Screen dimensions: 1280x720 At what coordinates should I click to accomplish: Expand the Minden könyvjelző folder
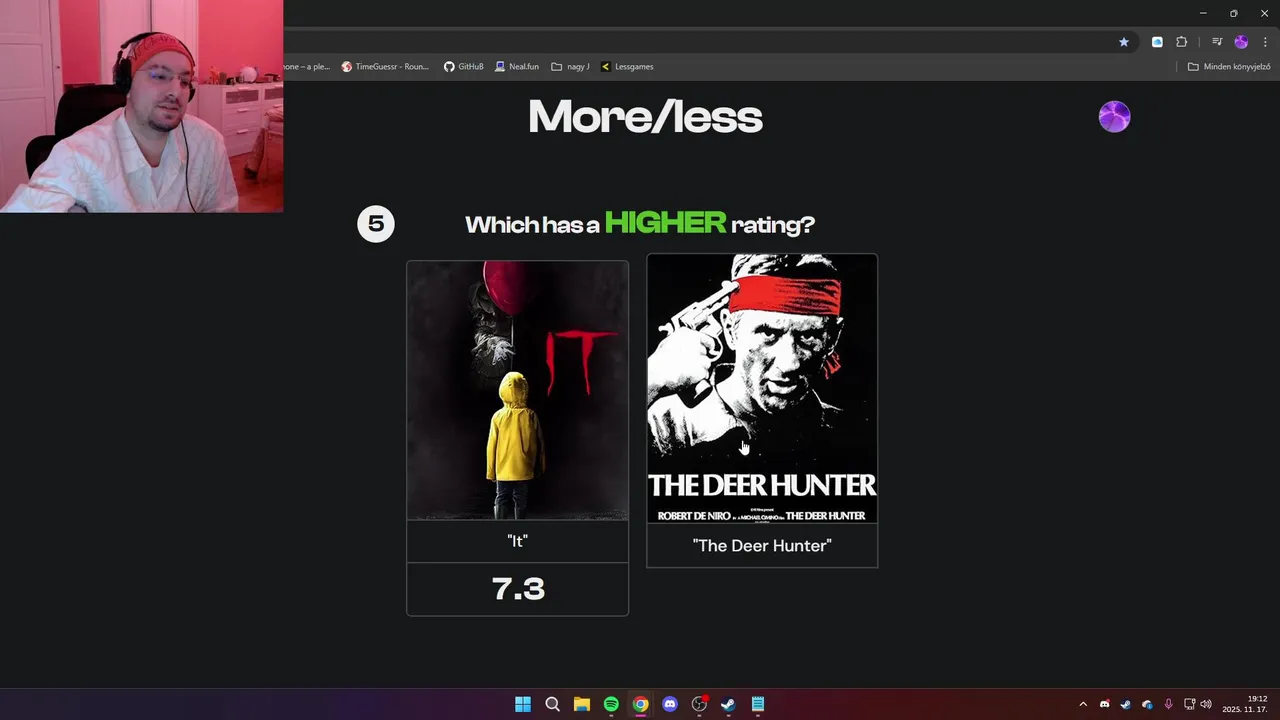[x=1229, y=67]
